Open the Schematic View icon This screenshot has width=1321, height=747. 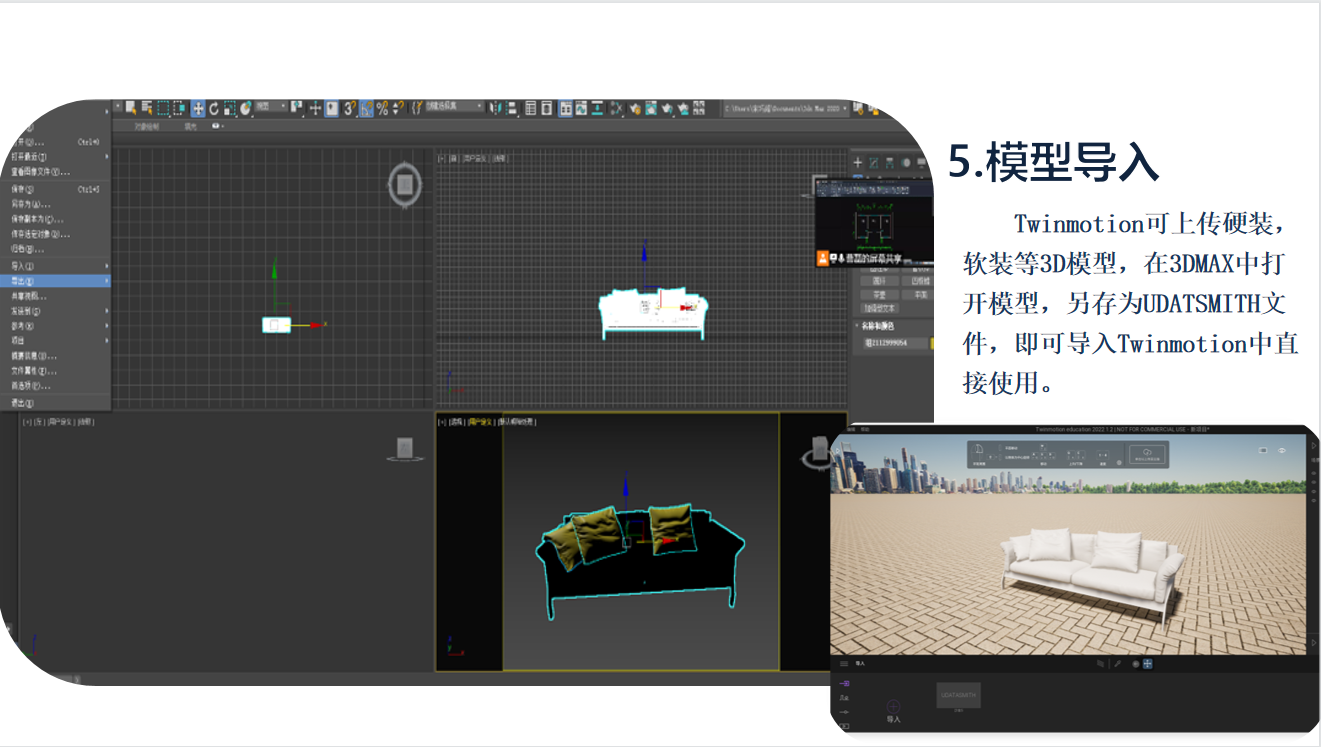(597, 108)
